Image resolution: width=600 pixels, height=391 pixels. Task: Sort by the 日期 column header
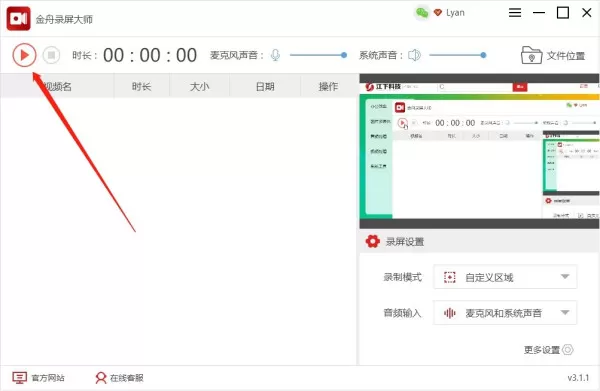265,86
